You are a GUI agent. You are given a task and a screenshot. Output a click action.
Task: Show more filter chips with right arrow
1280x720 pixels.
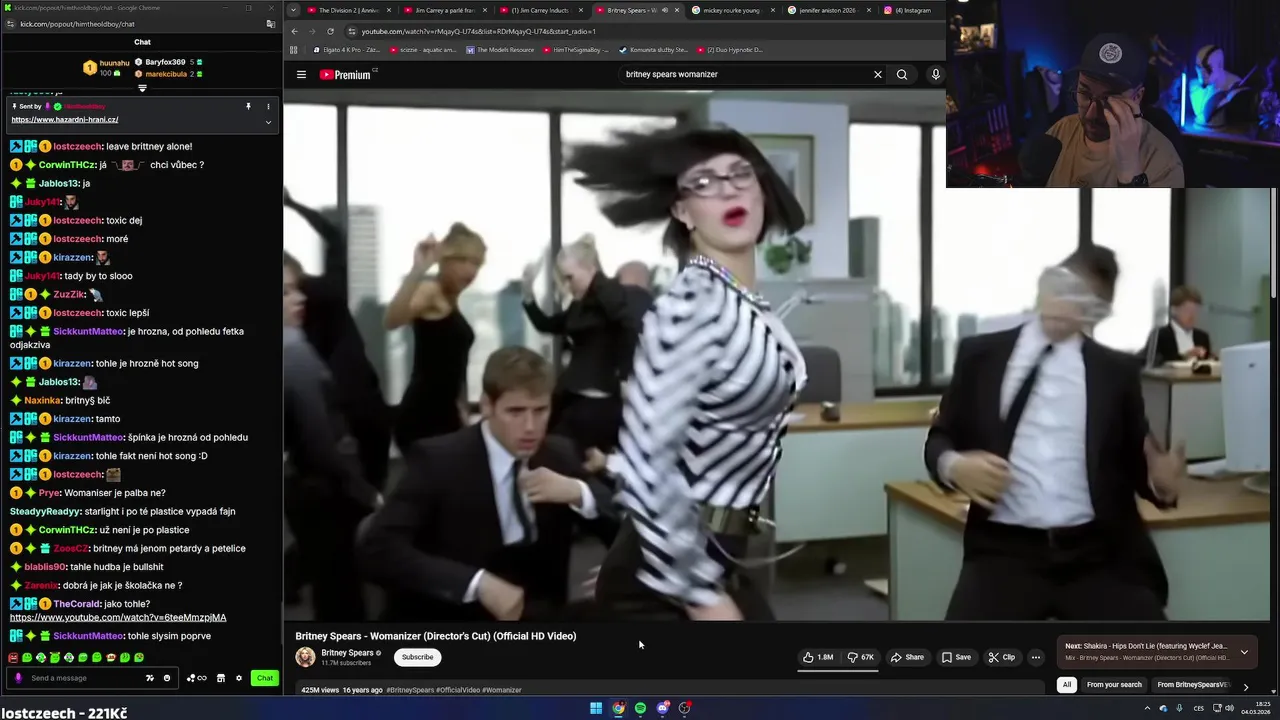click(1245, 686)
